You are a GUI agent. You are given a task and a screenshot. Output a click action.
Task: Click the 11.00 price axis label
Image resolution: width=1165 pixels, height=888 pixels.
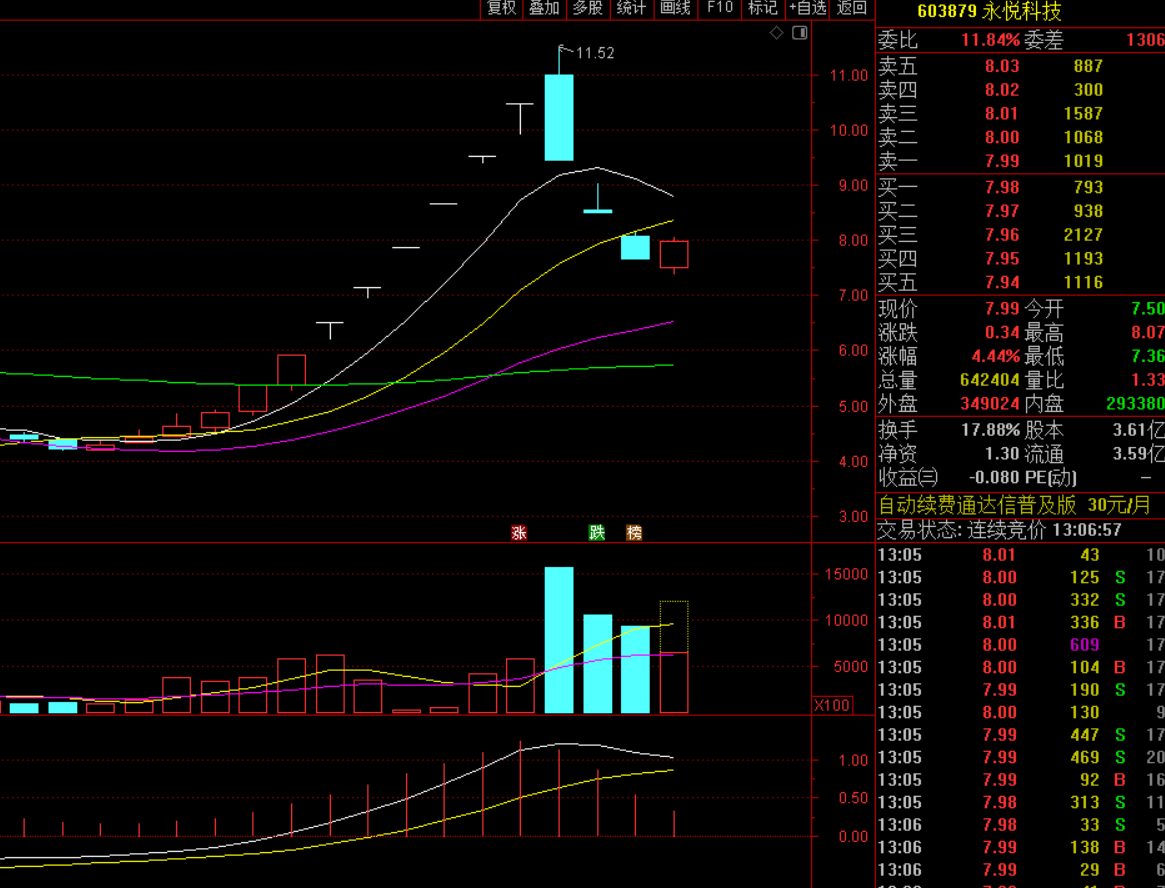click(x=849, y=75)
